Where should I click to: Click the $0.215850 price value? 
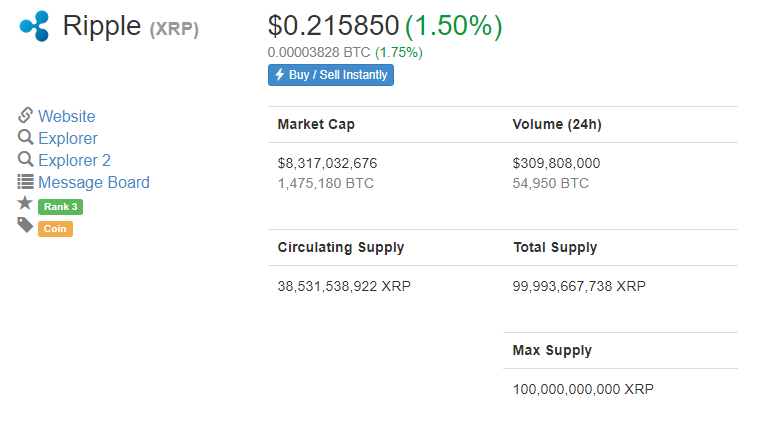click(333, 26)
